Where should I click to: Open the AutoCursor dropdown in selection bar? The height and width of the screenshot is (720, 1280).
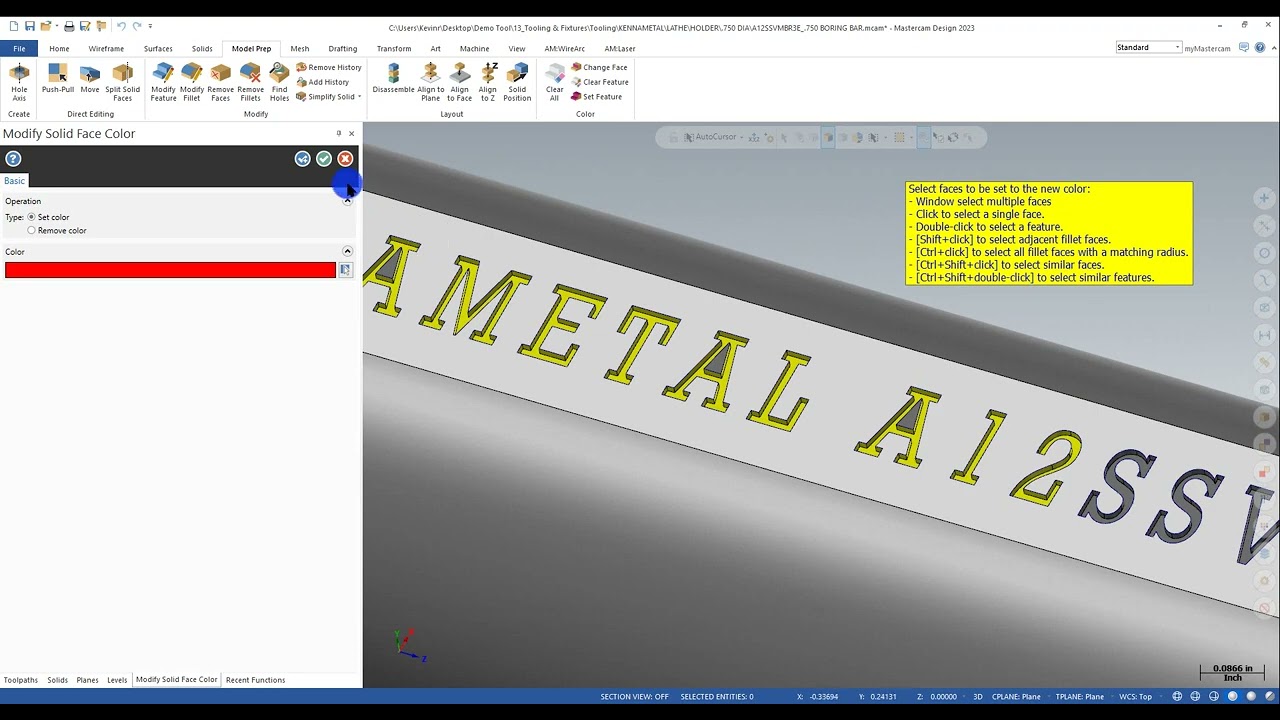coord(741,137)
